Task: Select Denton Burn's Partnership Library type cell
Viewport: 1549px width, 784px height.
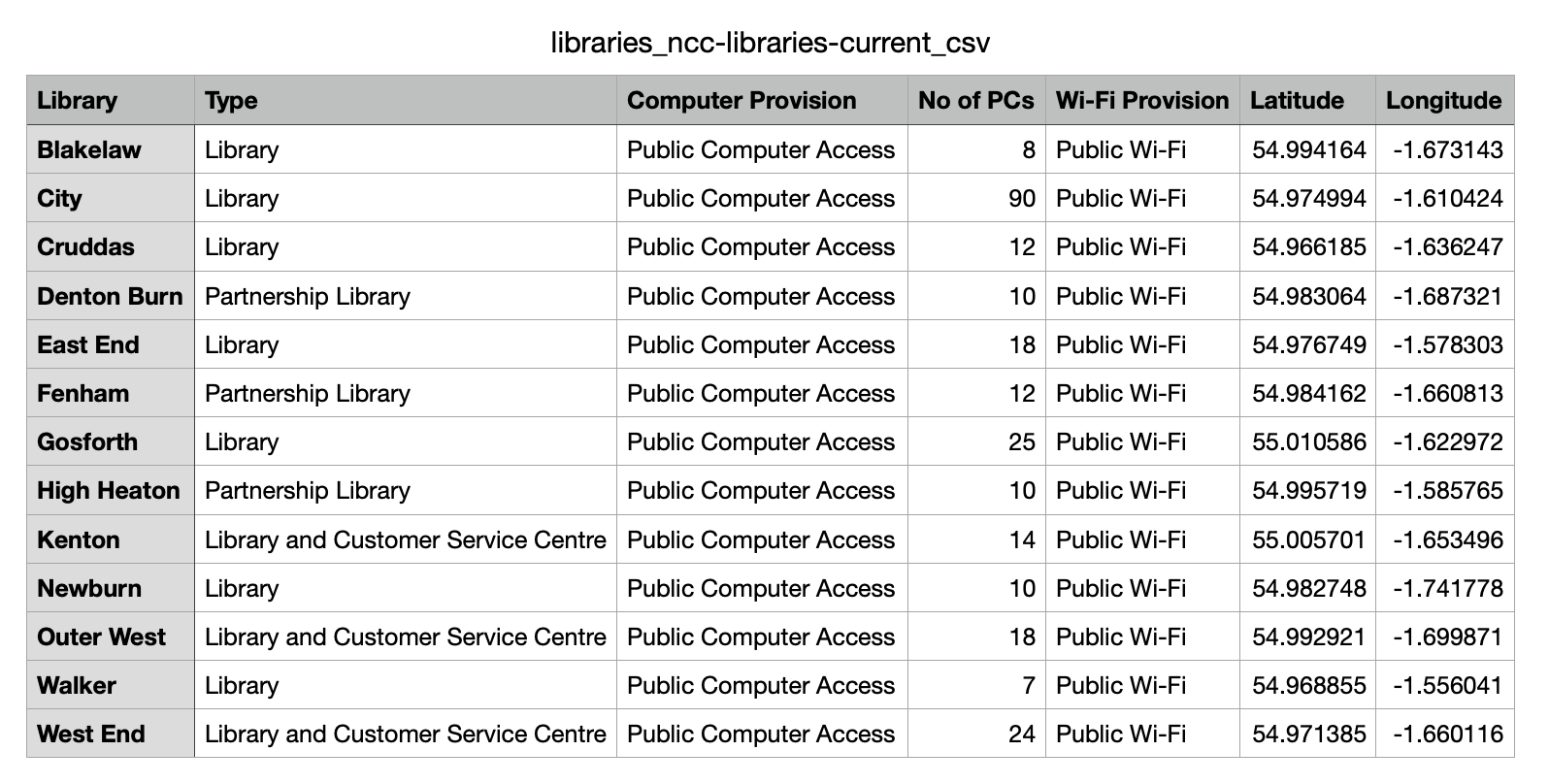Action: tap(406, 296)
